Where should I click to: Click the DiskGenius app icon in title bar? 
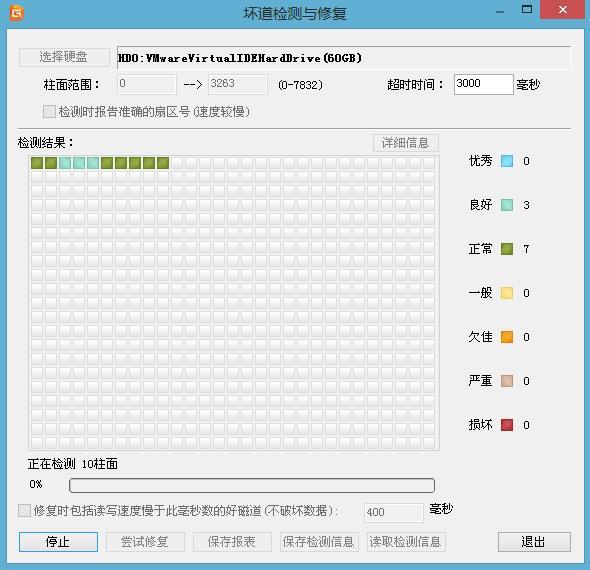pyautogui.click(x=17, y=13)
